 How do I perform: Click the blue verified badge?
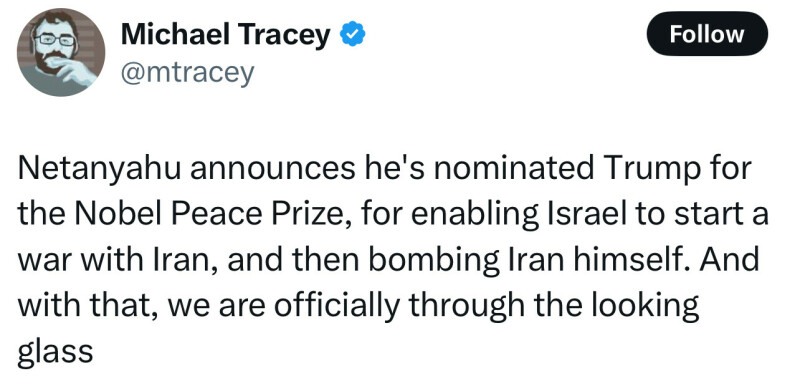353,35
